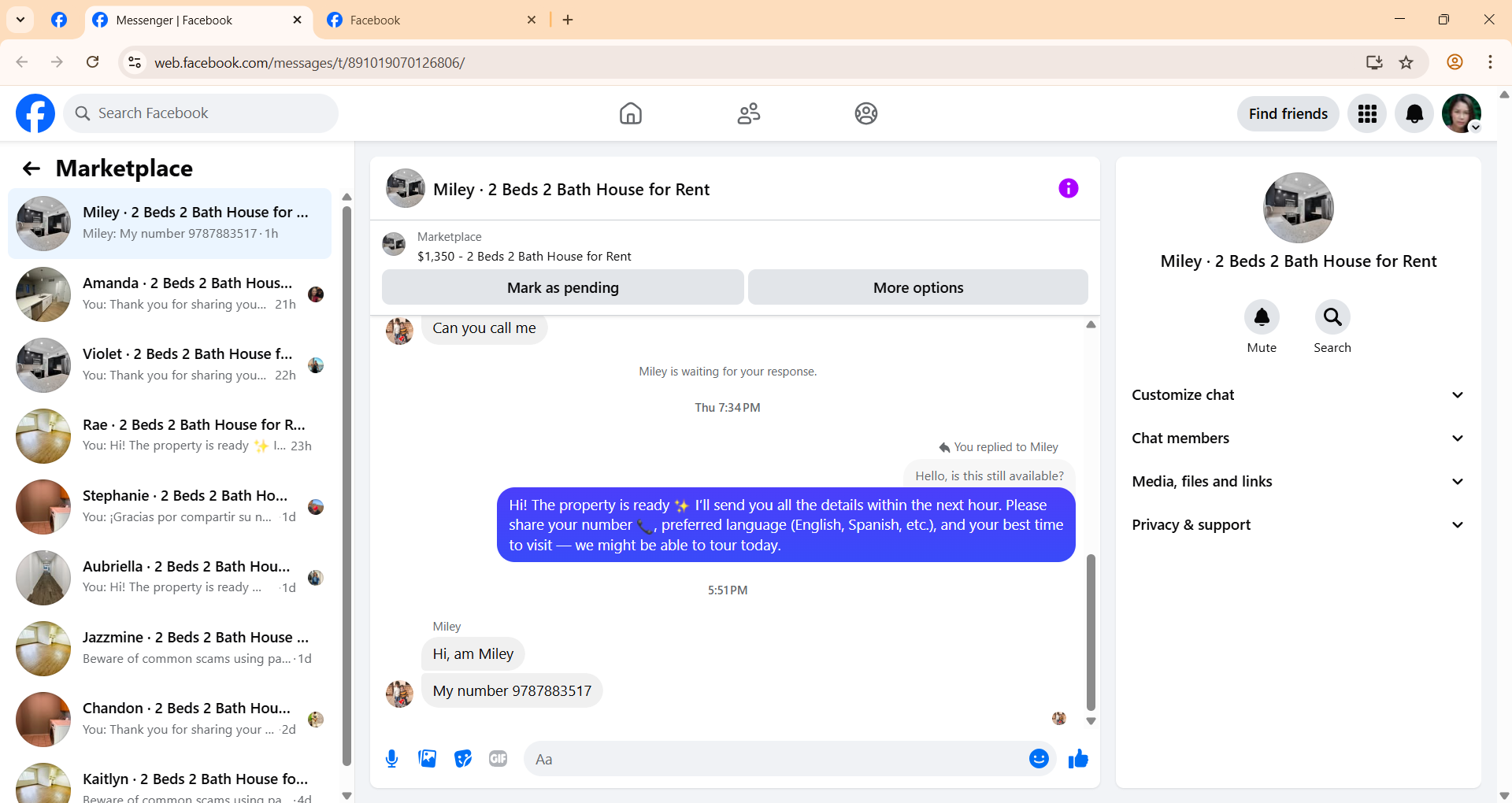Click the "Hi, am Miley" message
The height and width of the screenshot is (803, 1512).
pyautogui.click(x=473, y=654)
